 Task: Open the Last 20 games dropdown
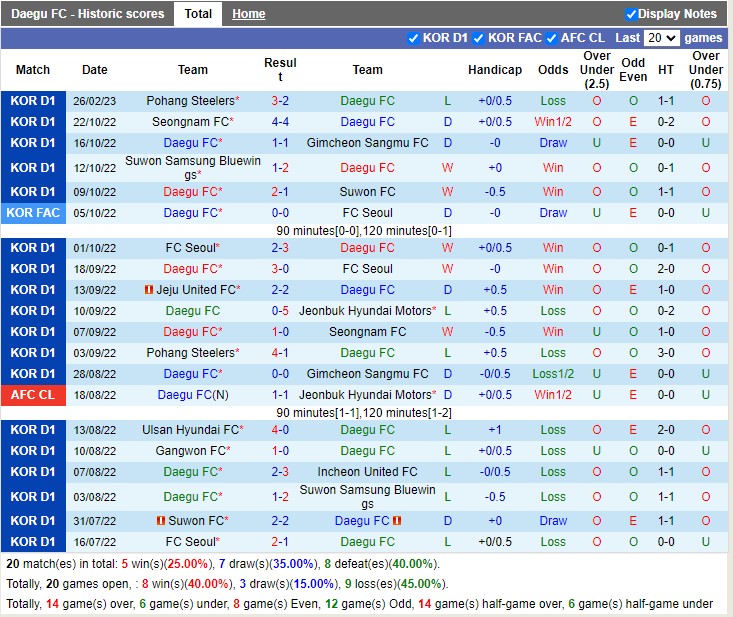click(x=661, y=38)
